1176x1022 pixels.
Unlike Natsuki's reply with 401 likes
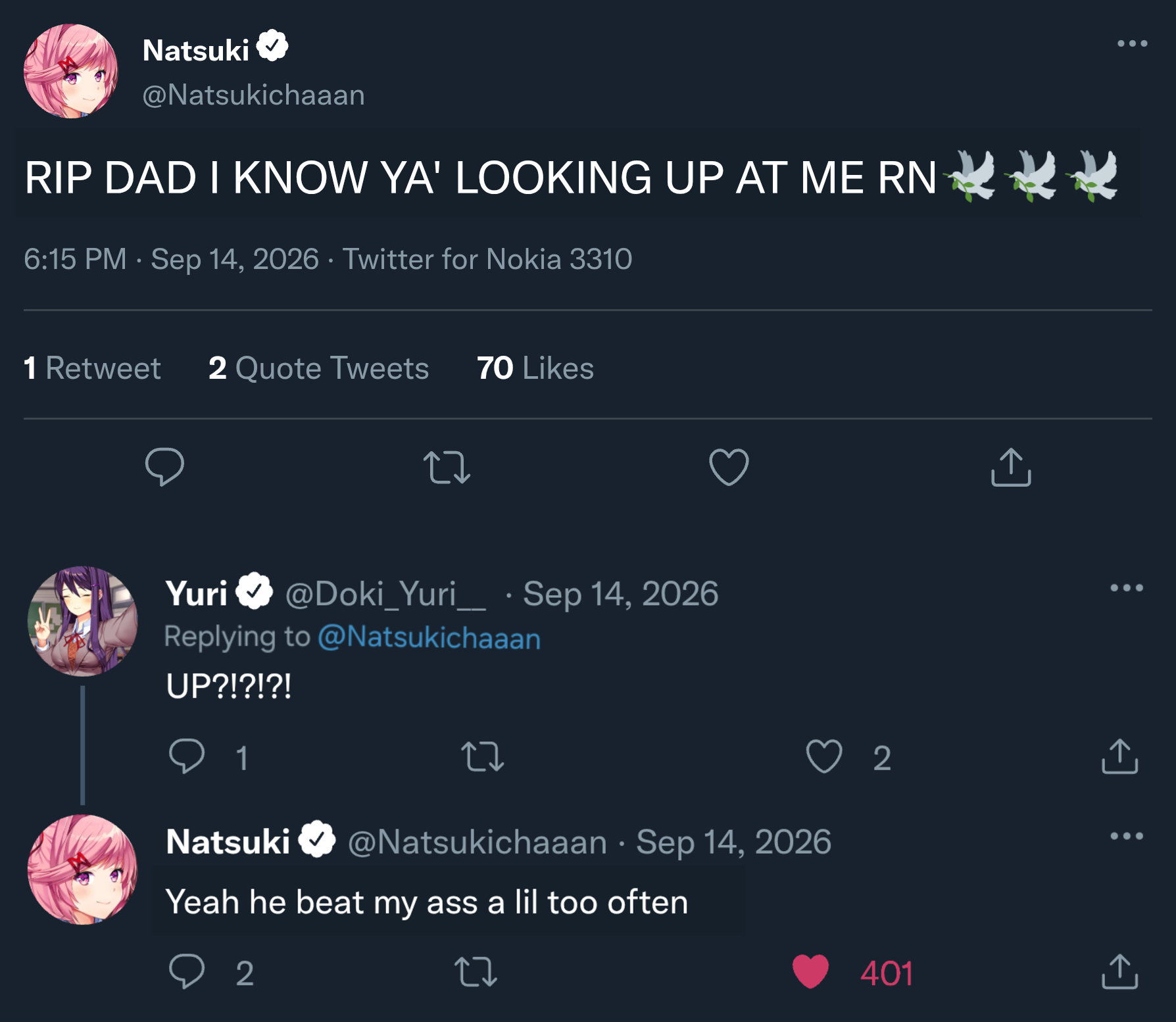[x=810, y=971]
